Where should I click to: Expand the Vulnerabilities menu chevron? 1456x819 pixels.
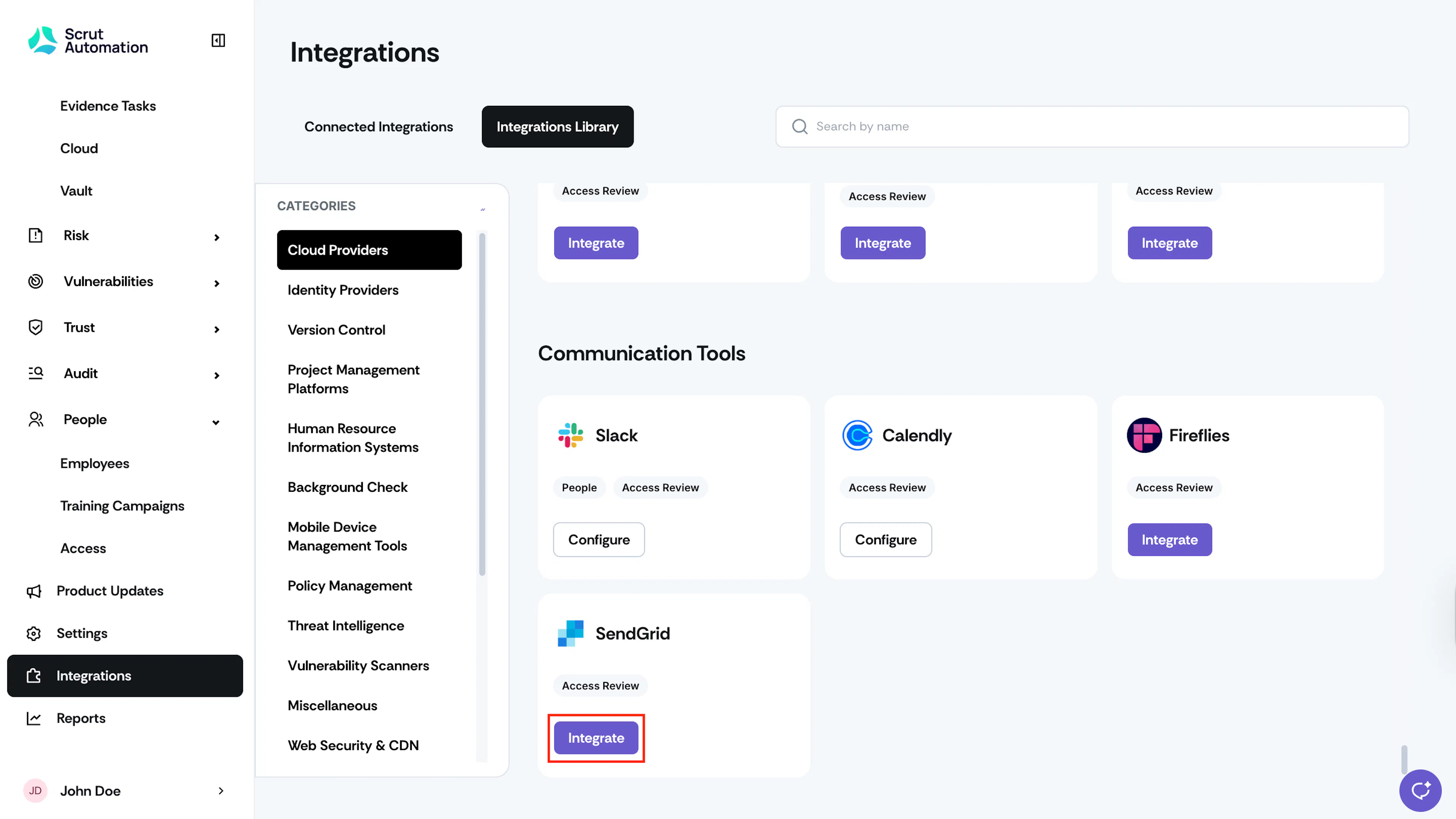[x=217, y=283]
